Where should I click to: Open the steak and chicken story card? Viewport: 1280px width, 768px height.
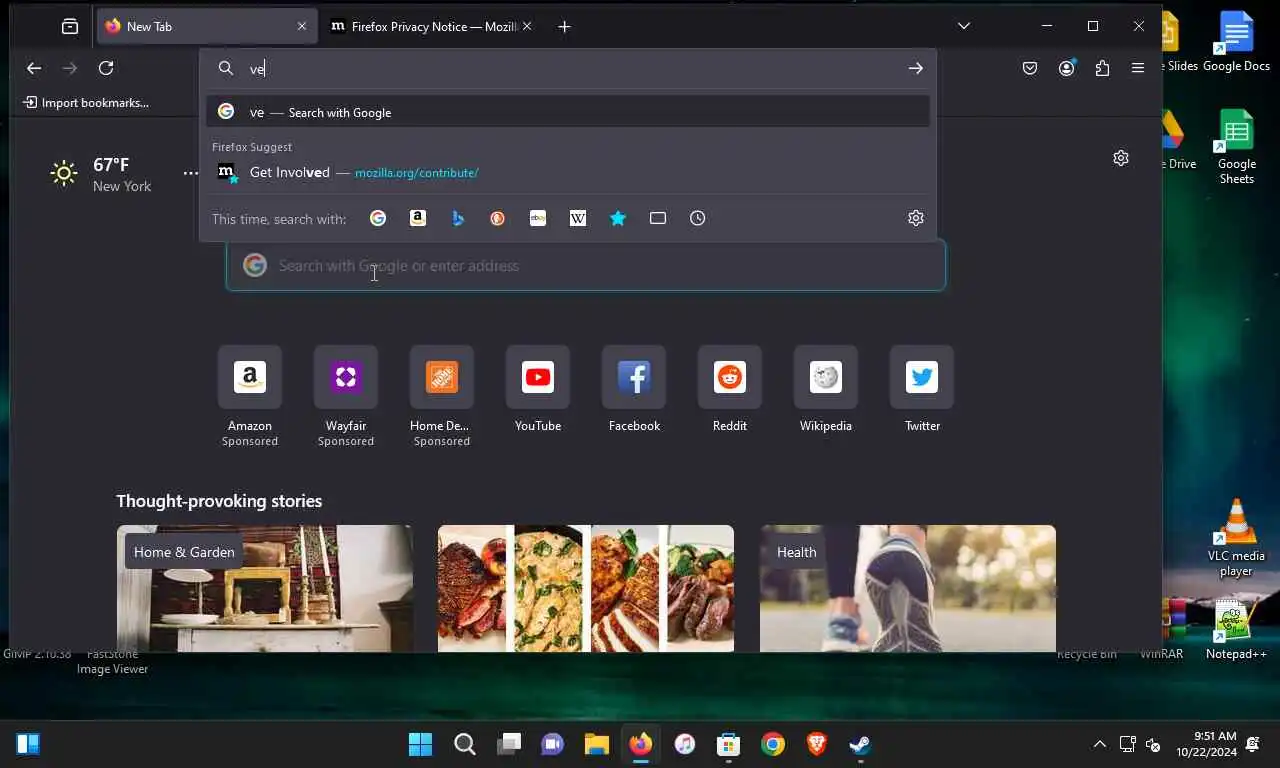click(586, 588)
